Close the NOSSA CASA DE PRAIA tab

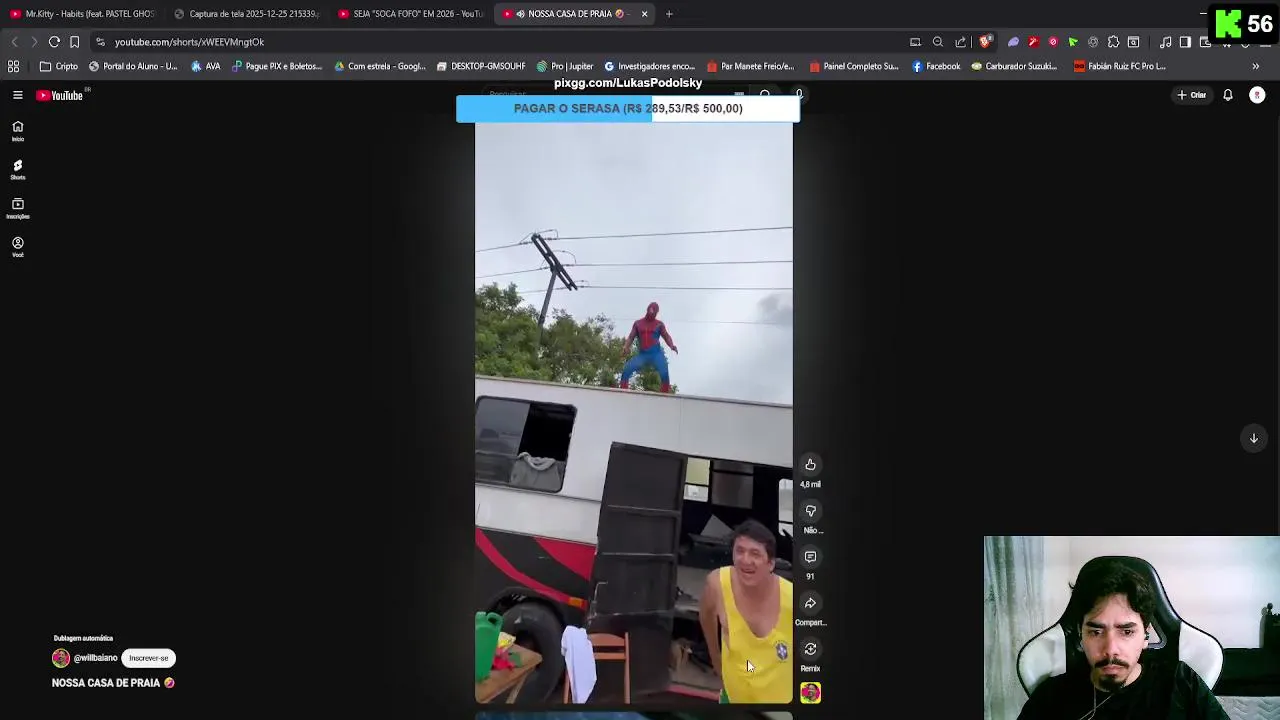pos(644,14)
